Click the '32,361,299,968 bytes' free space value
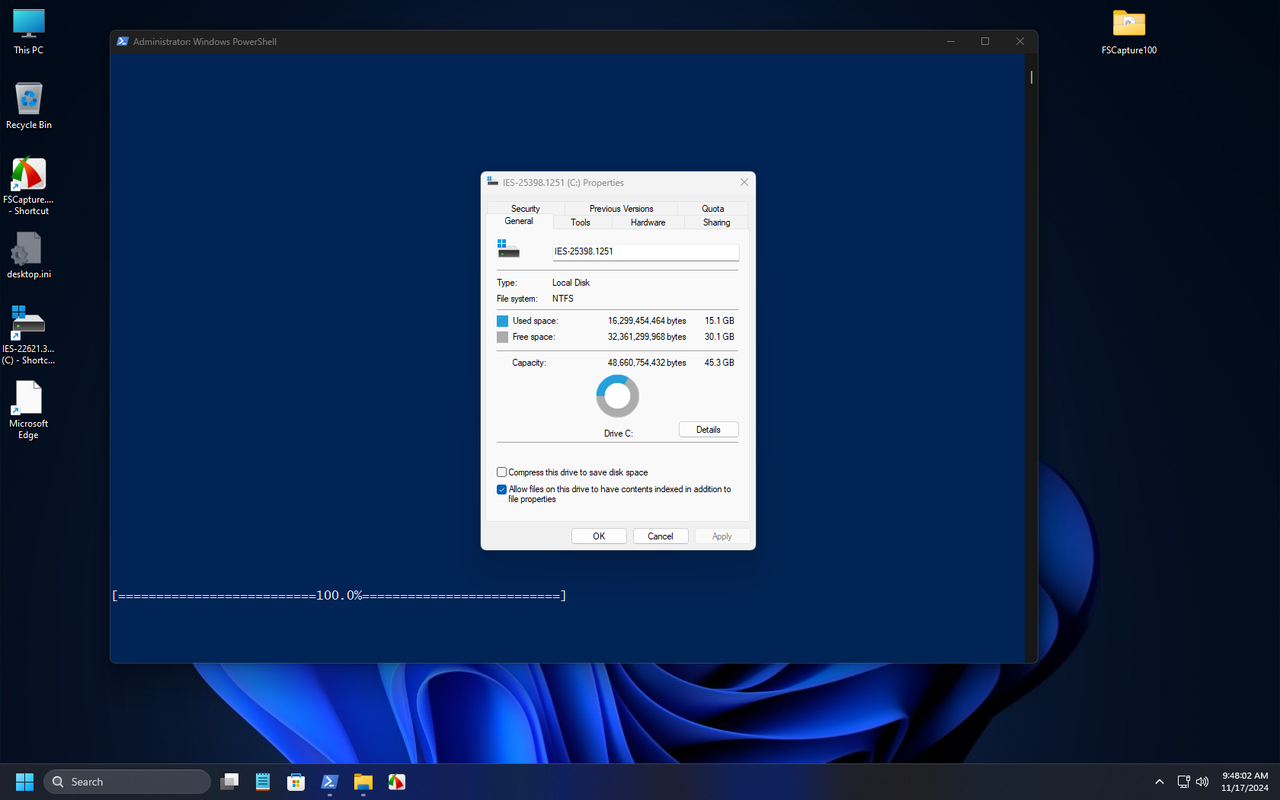 [x=647, y=337]
